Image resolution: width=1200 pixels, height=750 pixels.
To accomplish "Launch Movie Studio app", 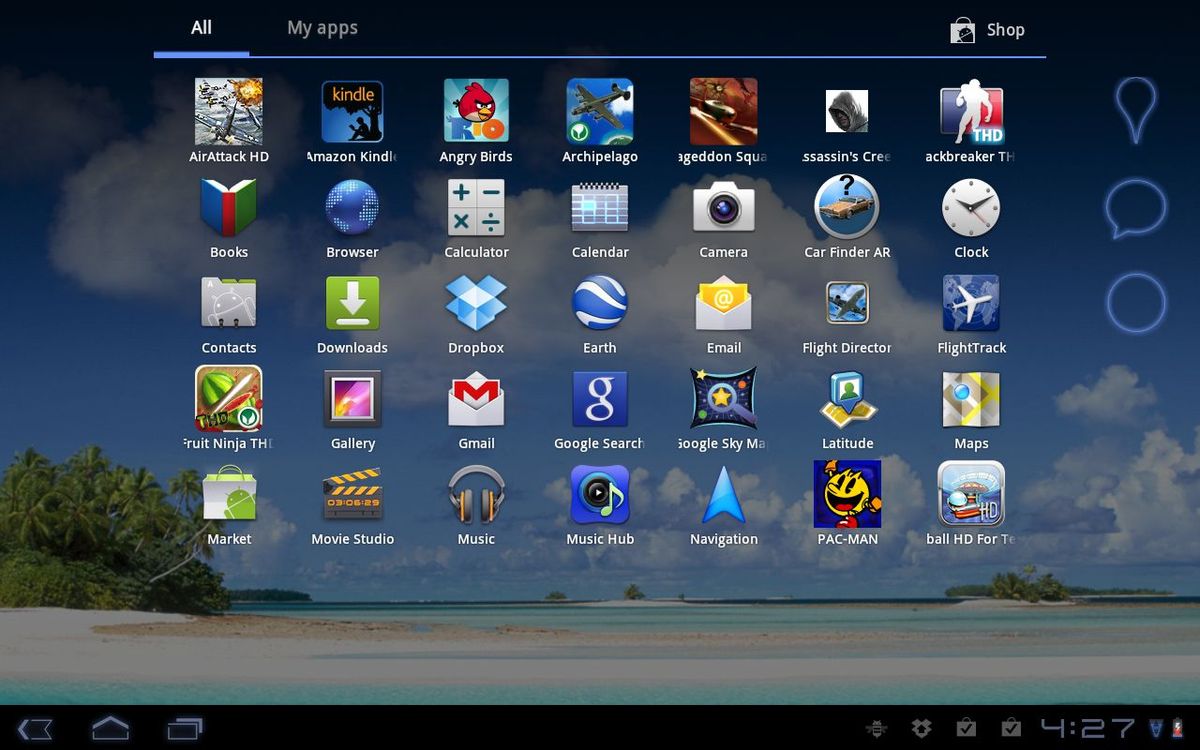I will [x=352, y=494].
